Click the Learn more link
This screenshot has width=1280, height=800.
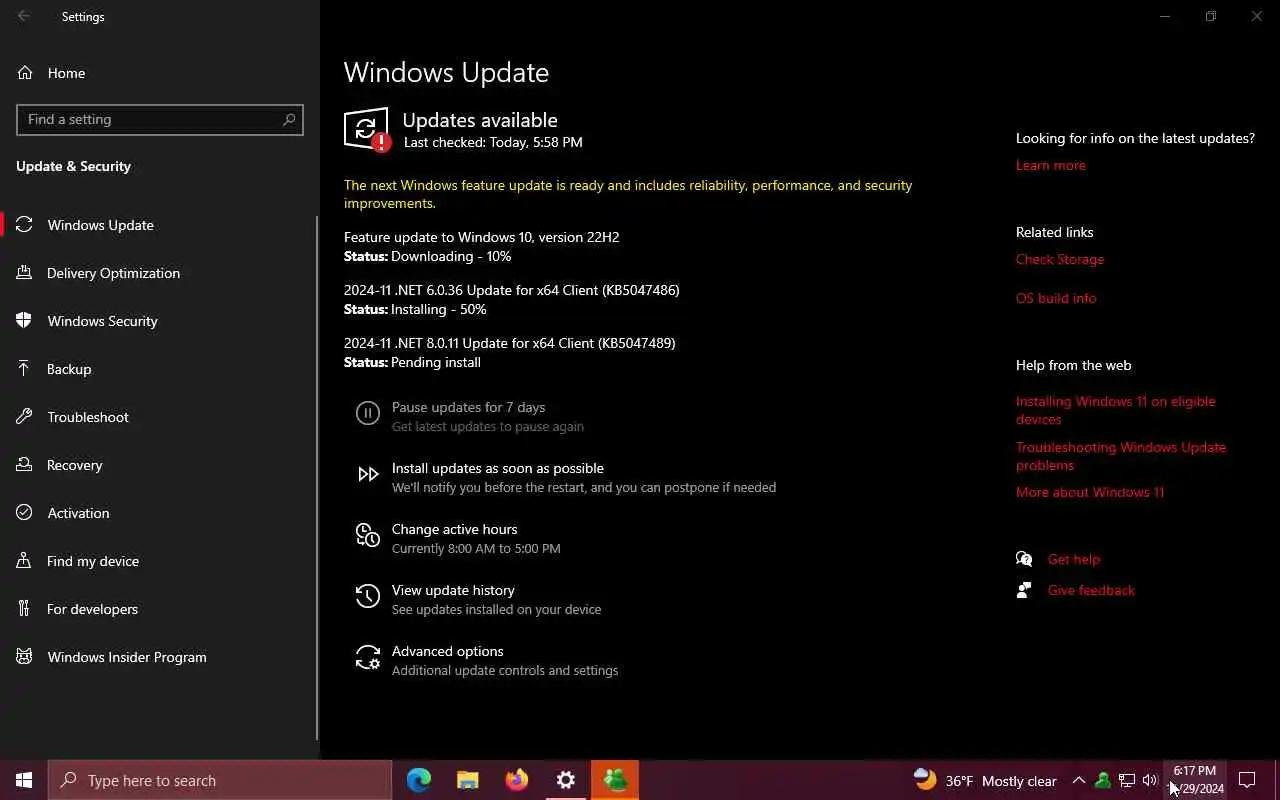click(1050, 165)
